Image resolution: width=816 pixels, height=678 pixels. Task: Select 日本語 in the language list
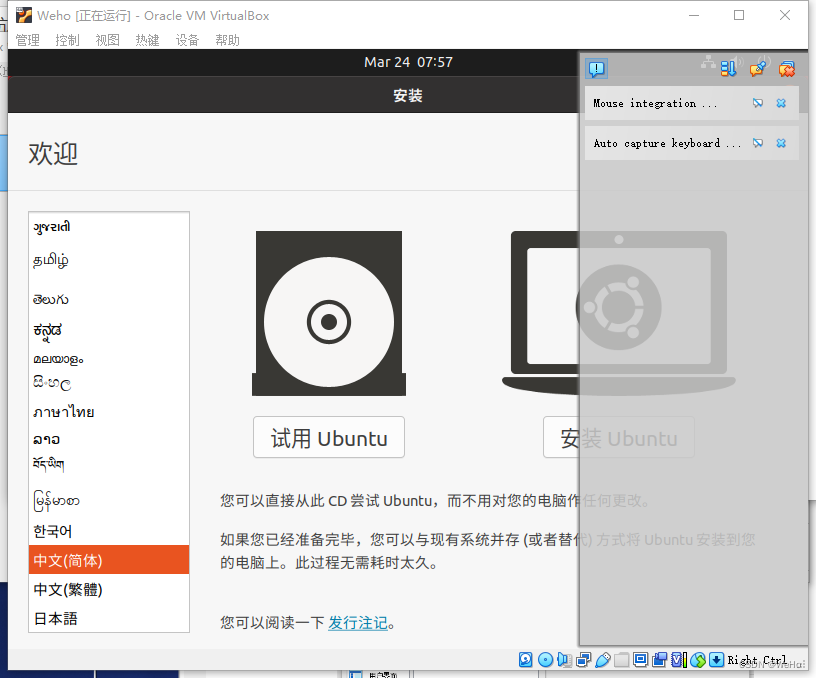[109, 618]
